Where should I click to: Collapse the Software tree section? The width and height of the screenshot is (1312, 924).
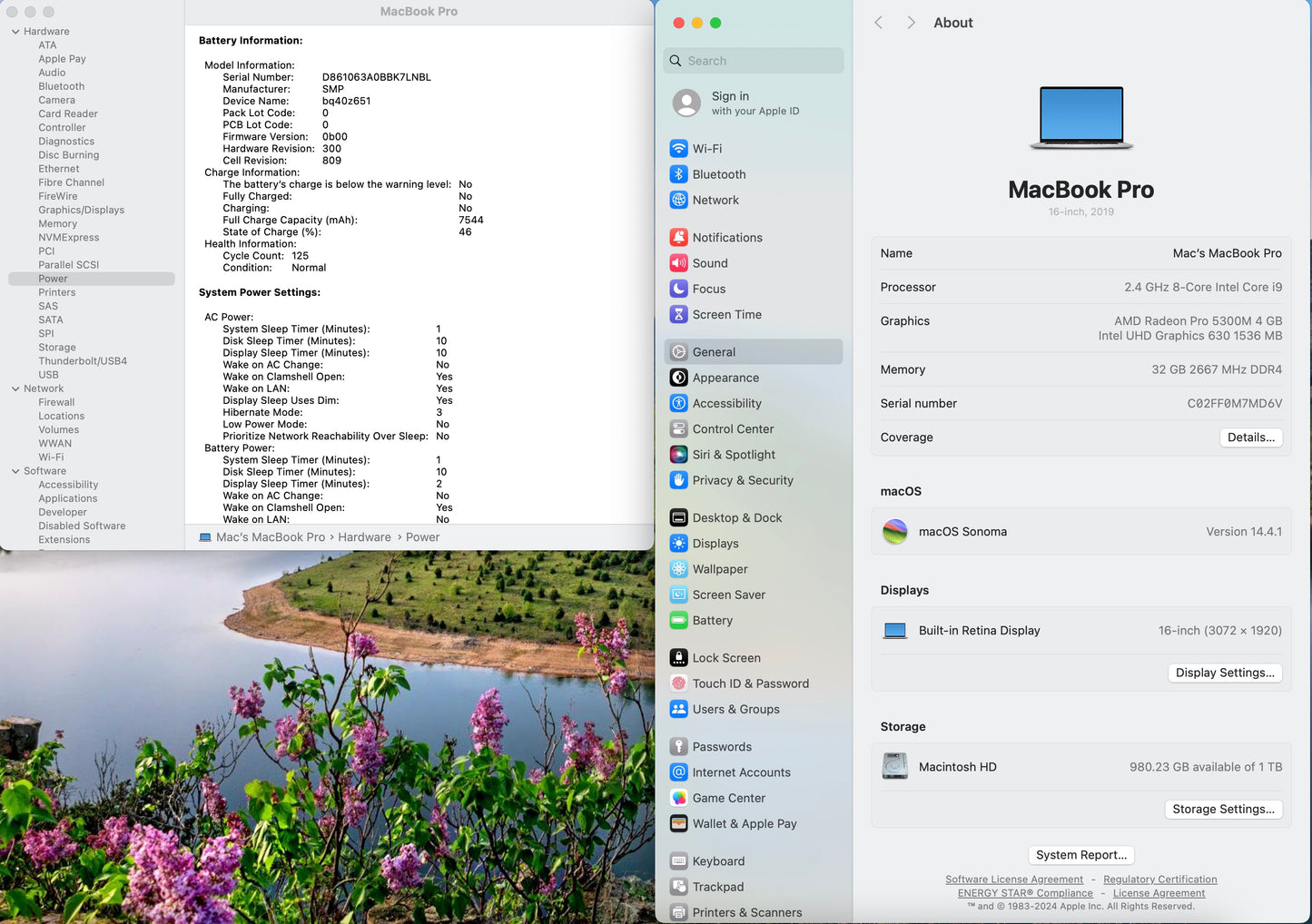(x=15, y=471)
